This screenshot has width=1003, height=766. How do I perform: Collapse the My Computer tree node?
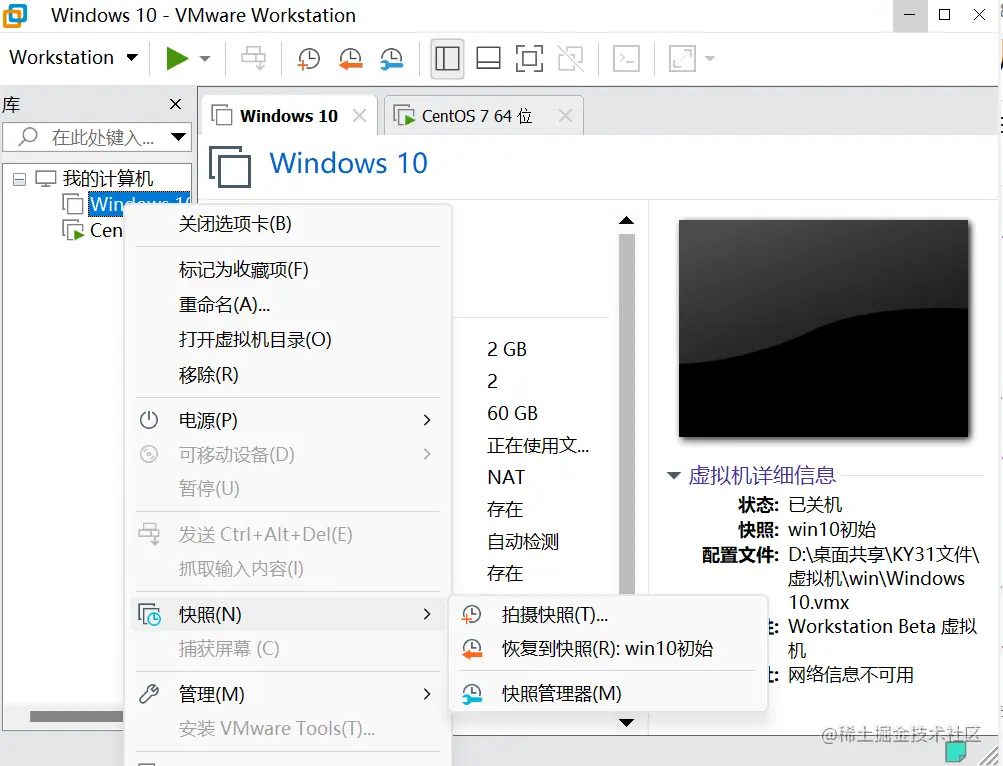pyautogui.click(x=19, y=179)
